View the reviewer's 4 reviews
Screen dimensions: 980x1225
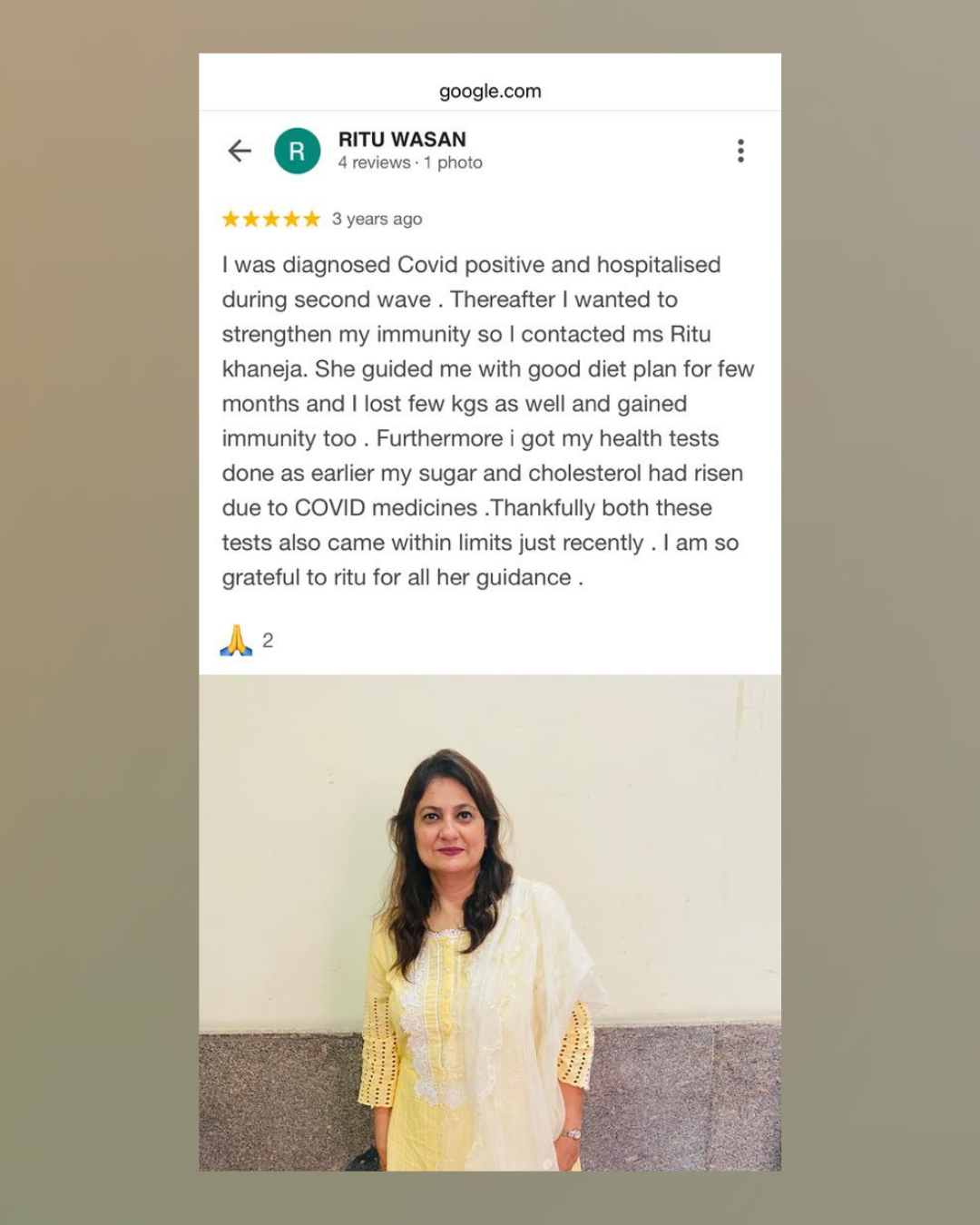pos(374,162)
